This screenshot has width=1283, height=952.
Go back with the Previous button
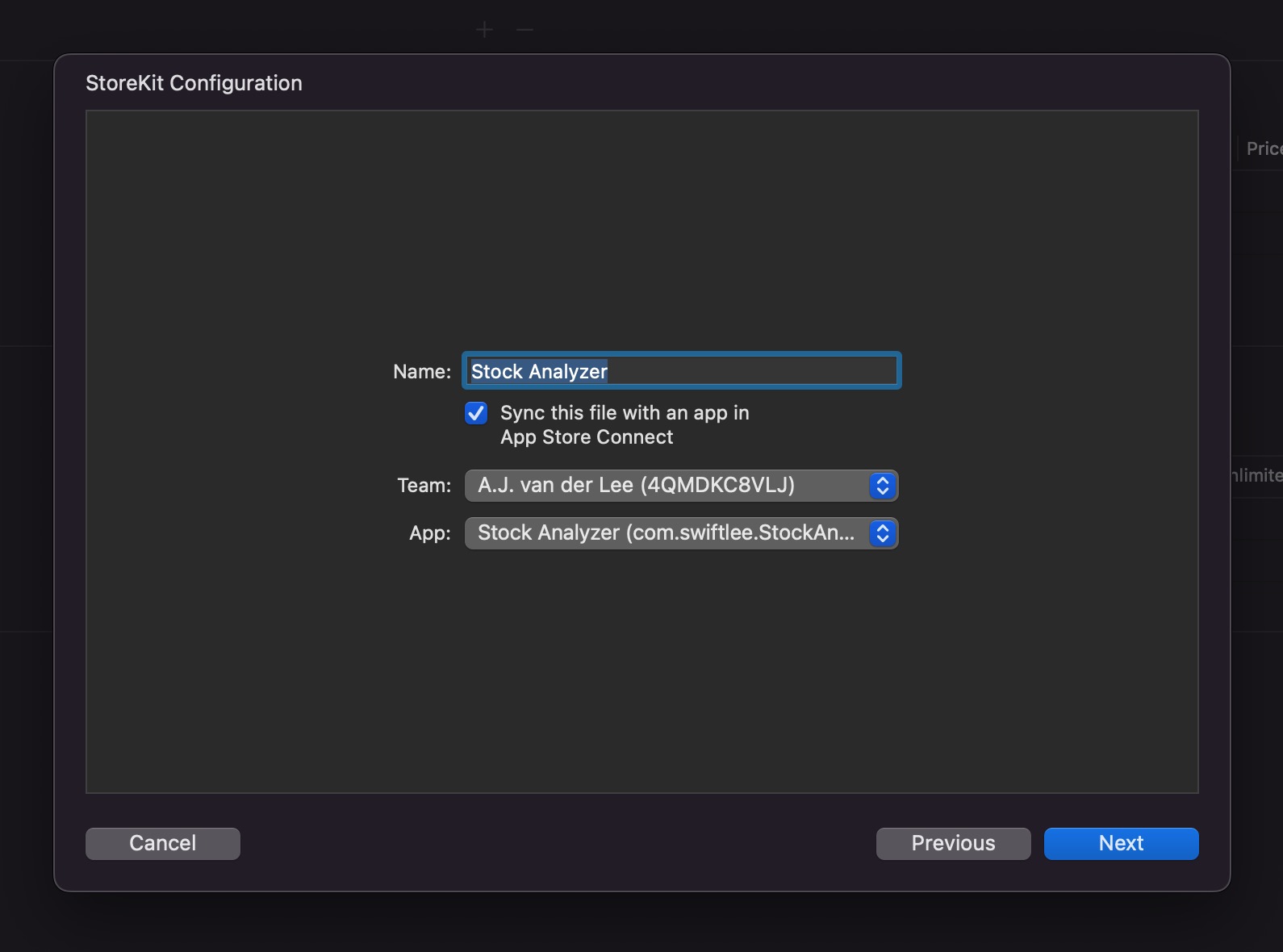pos(954,843)
